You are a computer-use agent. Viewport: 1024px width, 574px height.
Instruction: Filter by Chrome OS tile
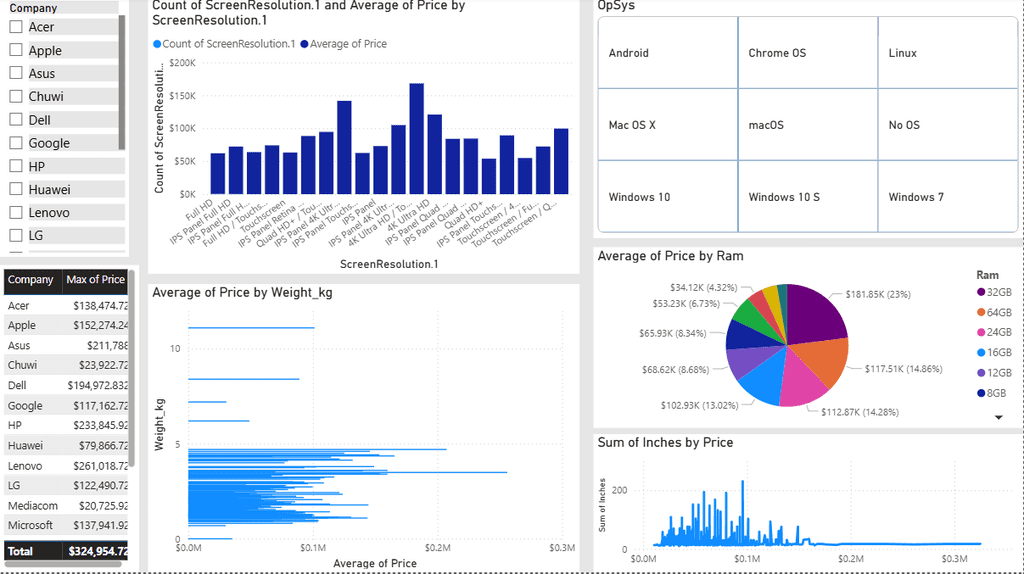808,53
